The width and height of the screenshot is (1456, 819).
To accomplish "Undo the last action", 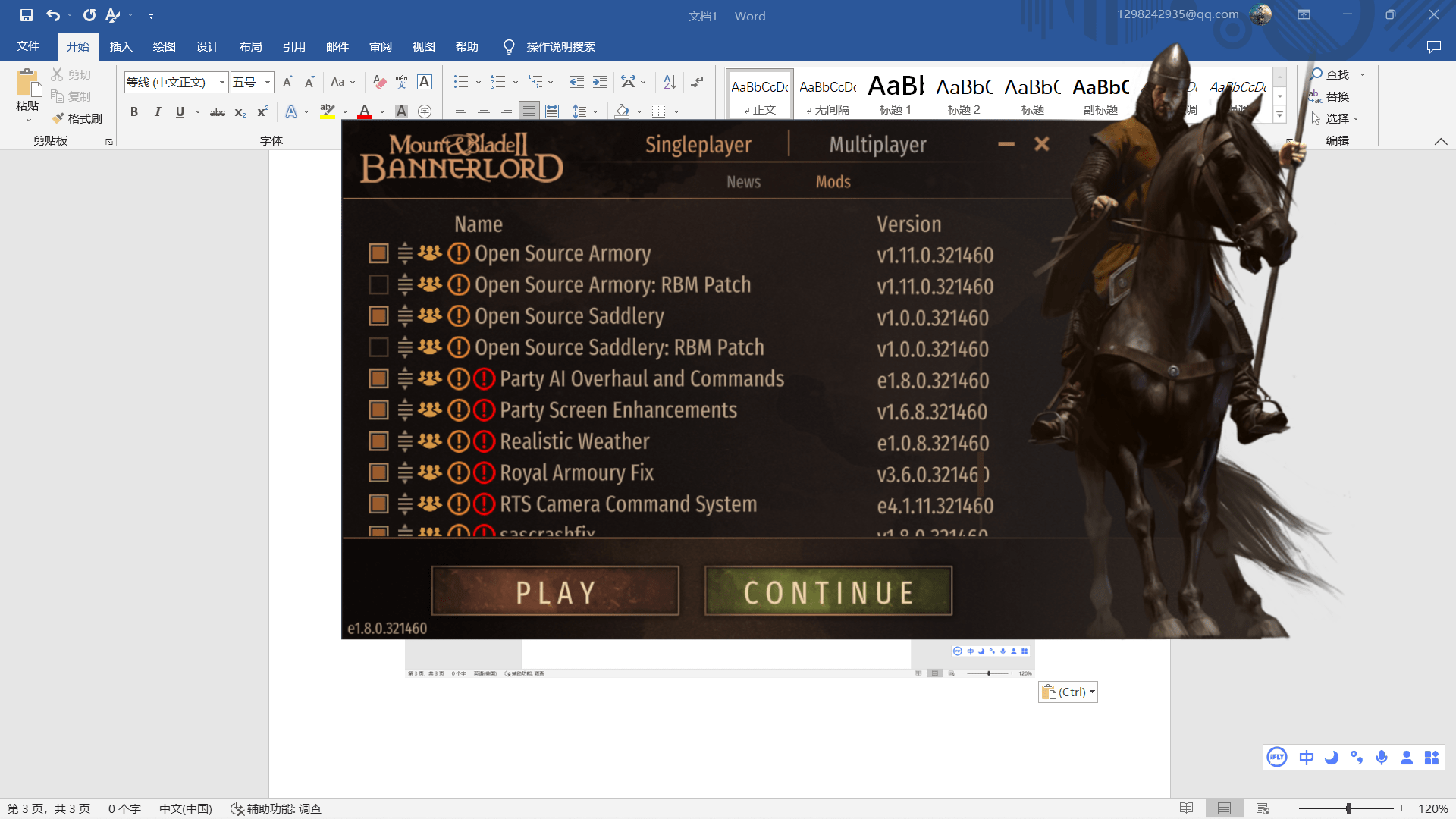I will [x=53, y=15].
